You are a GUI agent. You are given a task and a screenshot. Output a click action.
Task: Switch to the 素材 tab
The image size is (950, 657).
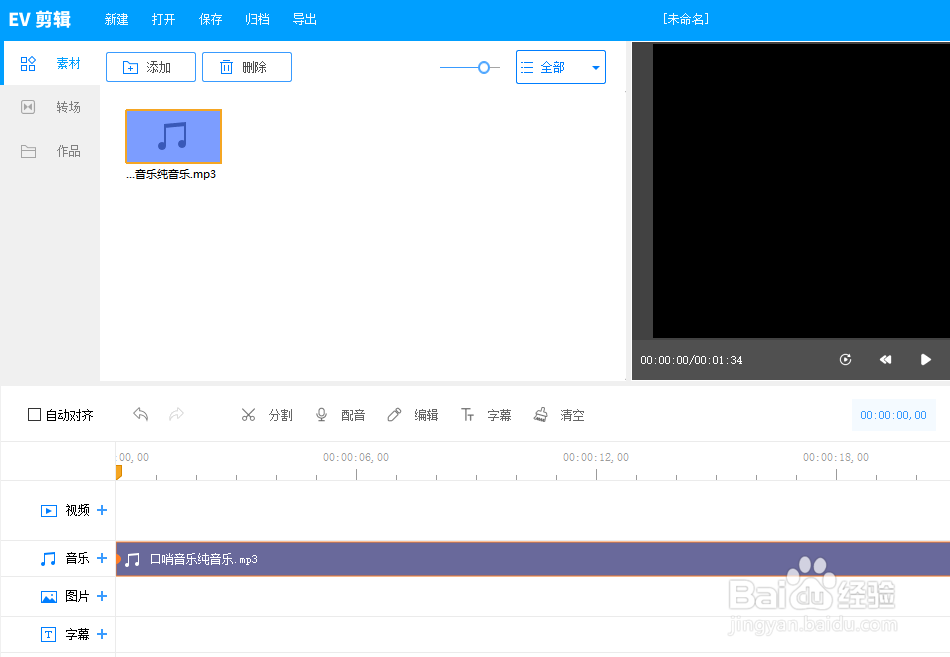[51, 63]
